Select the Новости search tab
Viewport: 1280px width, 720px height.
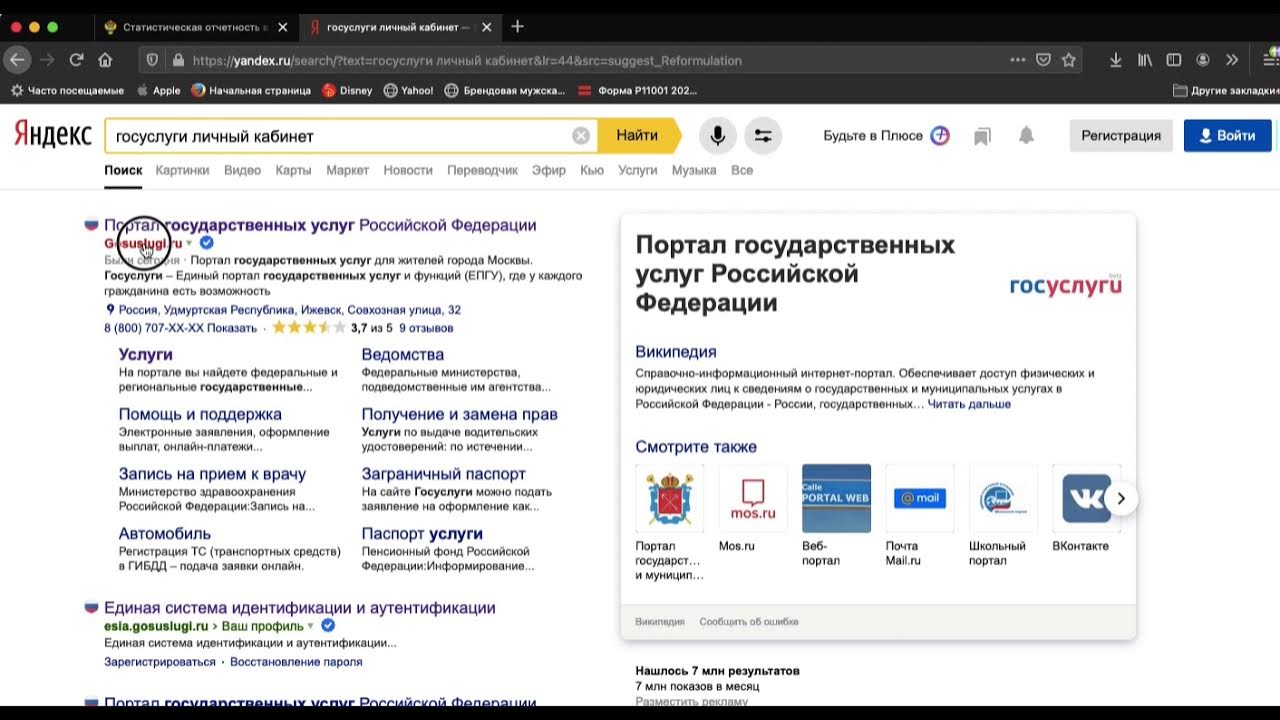(408, 170)
